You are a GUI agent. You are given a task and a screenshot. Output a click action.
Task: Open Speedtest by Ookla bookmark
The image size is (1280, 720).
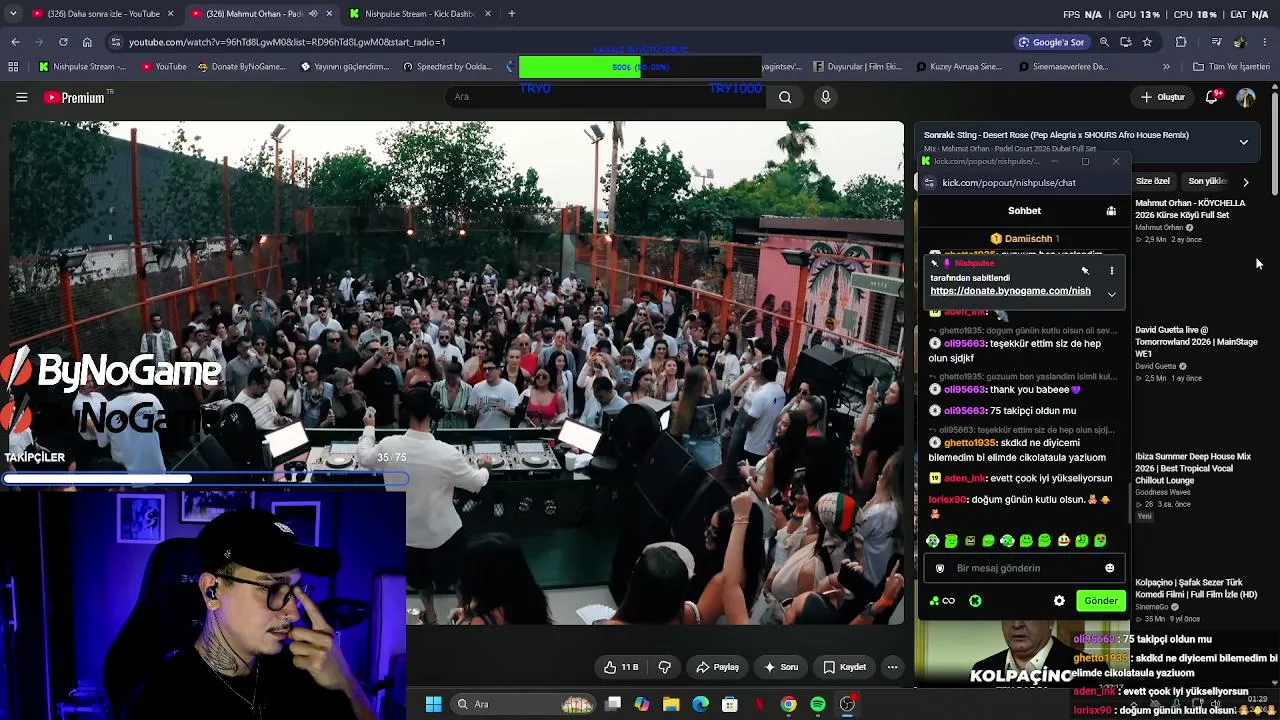[447, 67]
